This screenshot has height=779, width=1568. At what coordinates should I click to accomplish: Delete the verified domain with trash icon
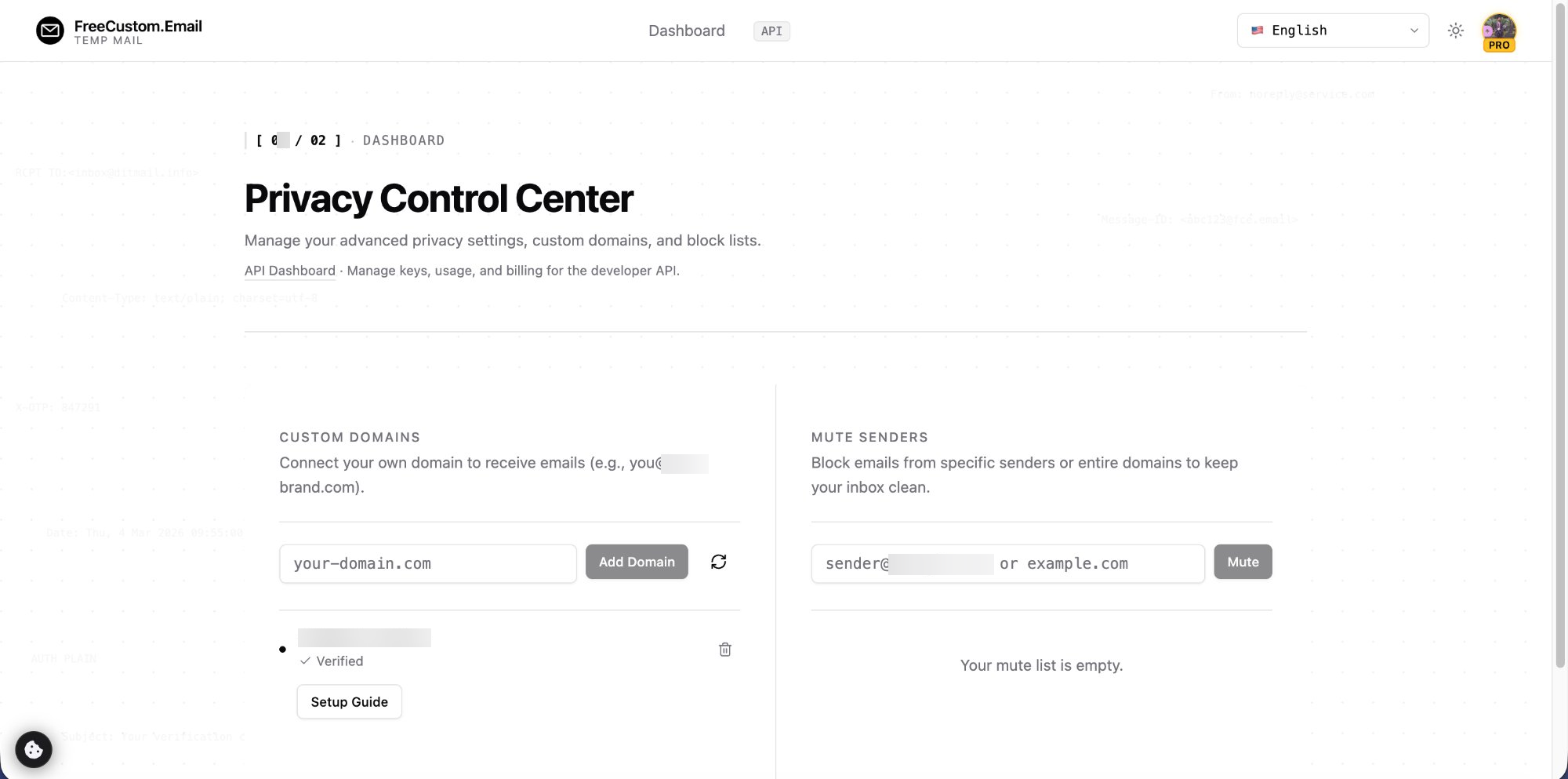point(725,650)
